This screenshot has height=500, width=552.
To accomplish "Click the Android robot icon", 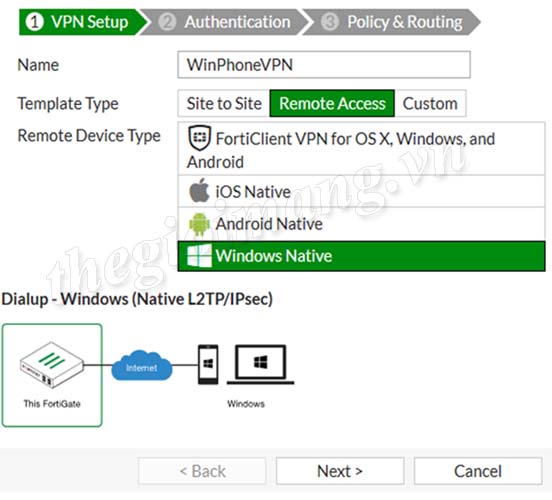I will [x=199, y=224].
